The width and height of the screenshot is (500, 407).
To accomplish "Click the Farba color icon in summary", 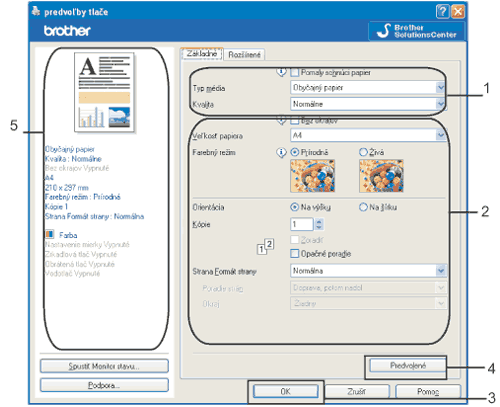I will [x=49, y=234].
